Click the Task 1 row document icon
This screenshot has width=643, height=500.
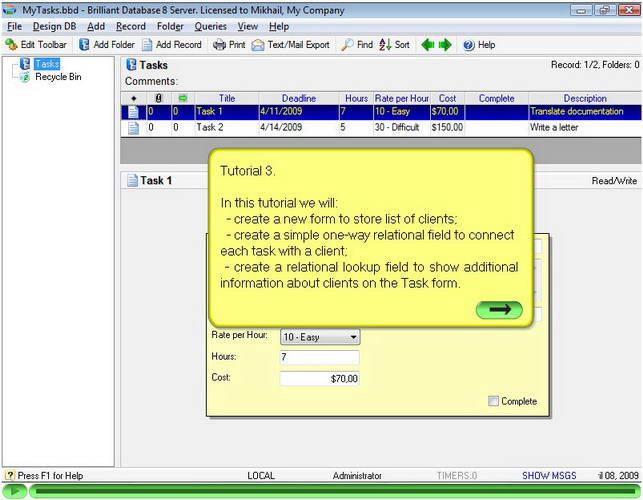pyautogui.click(x=133, y=112)
